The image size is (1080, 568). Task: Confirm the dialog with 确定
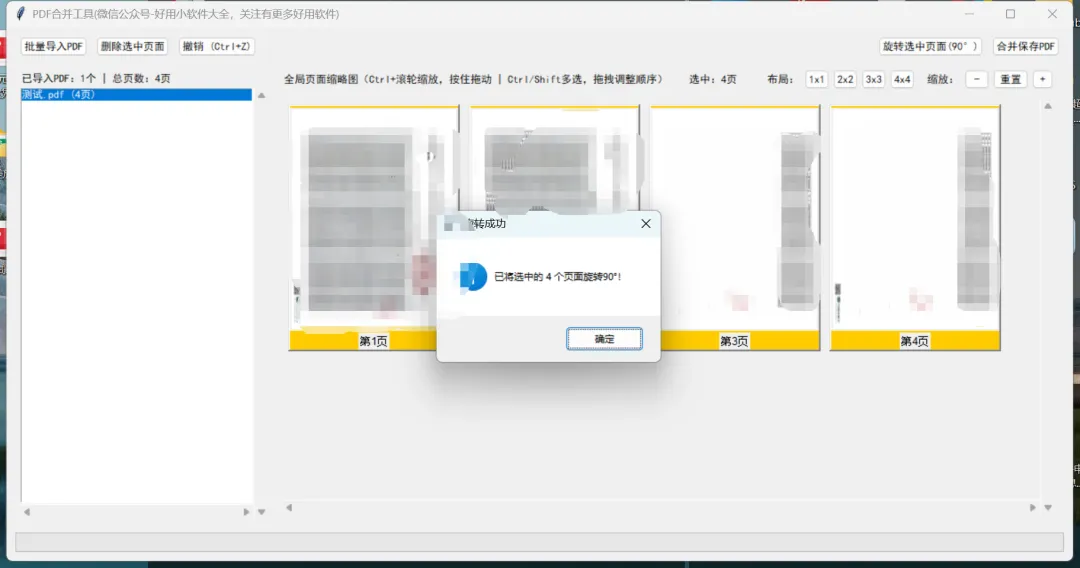604,339
